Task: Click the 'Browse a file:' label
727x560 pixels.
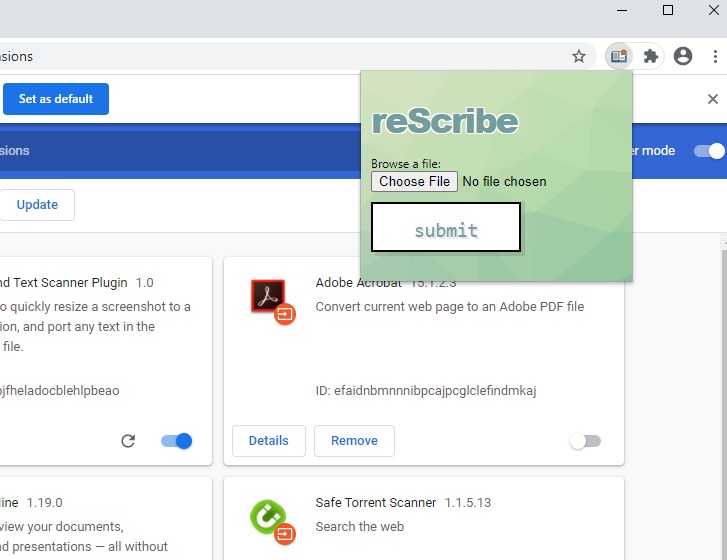Action: (x=406, y=164)
